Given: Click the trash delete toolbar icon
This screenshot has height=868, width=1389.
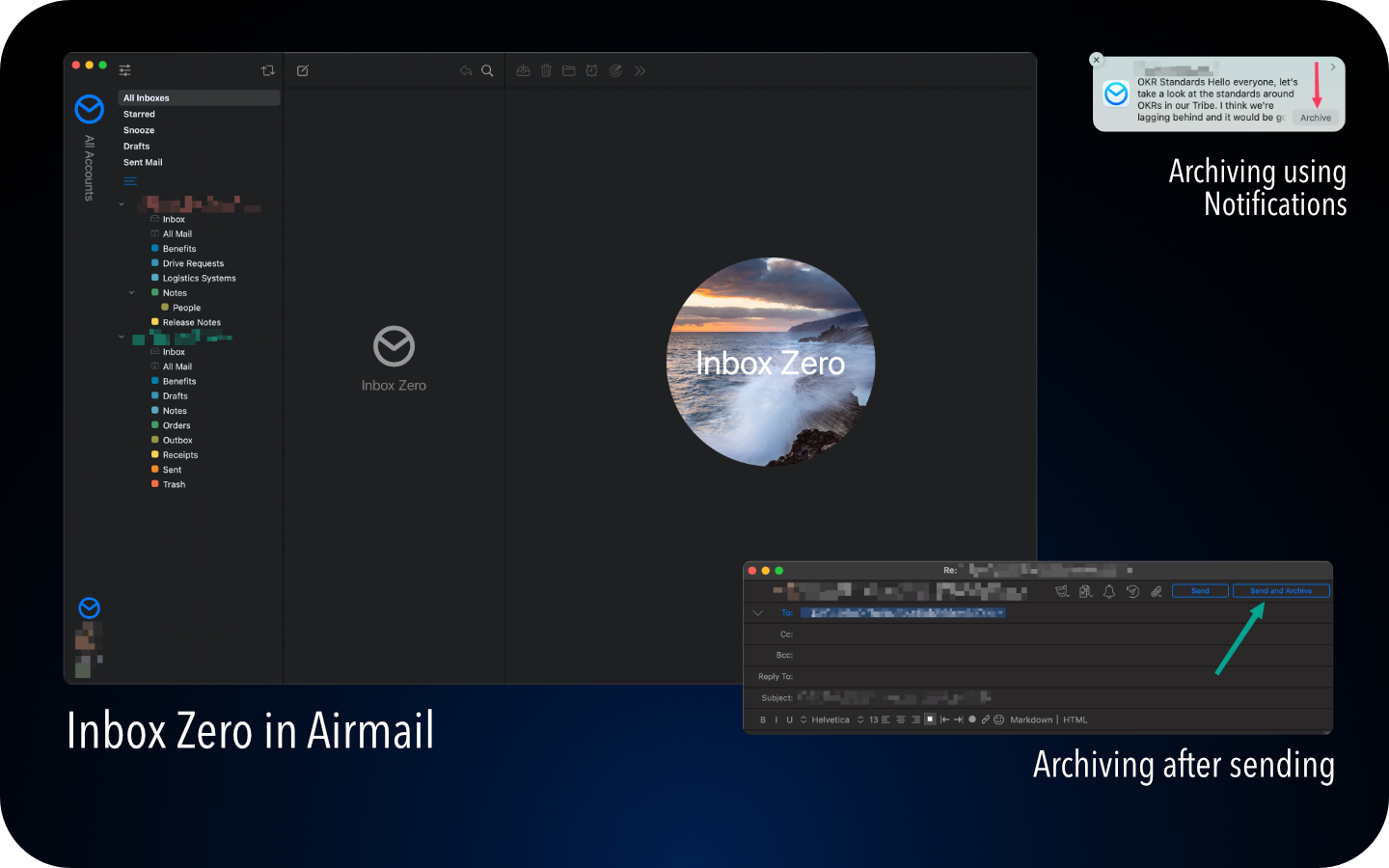Looking at the screenshot, I should (x=546, y=70).
